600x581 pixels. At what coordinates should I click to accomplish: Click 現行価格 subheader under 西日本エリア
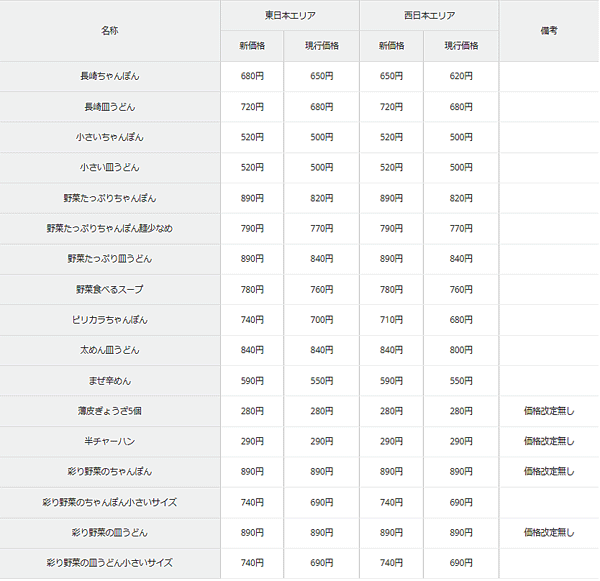coord(461,46)
